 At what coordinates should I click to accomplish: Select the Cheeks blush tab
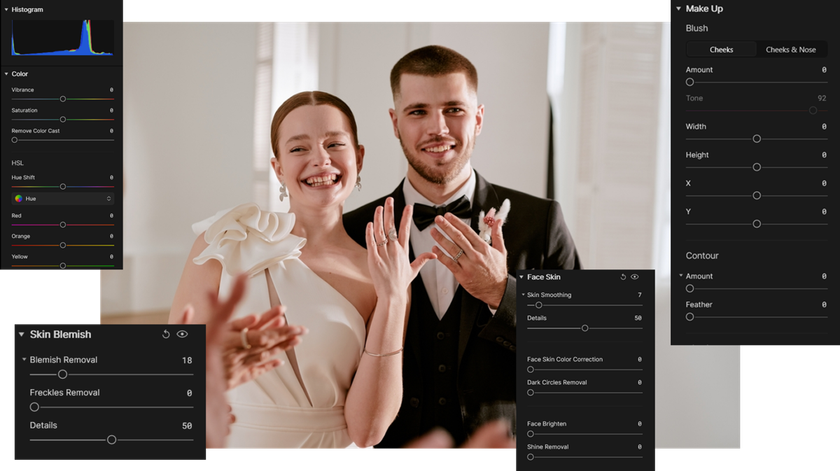coord(721,49)
